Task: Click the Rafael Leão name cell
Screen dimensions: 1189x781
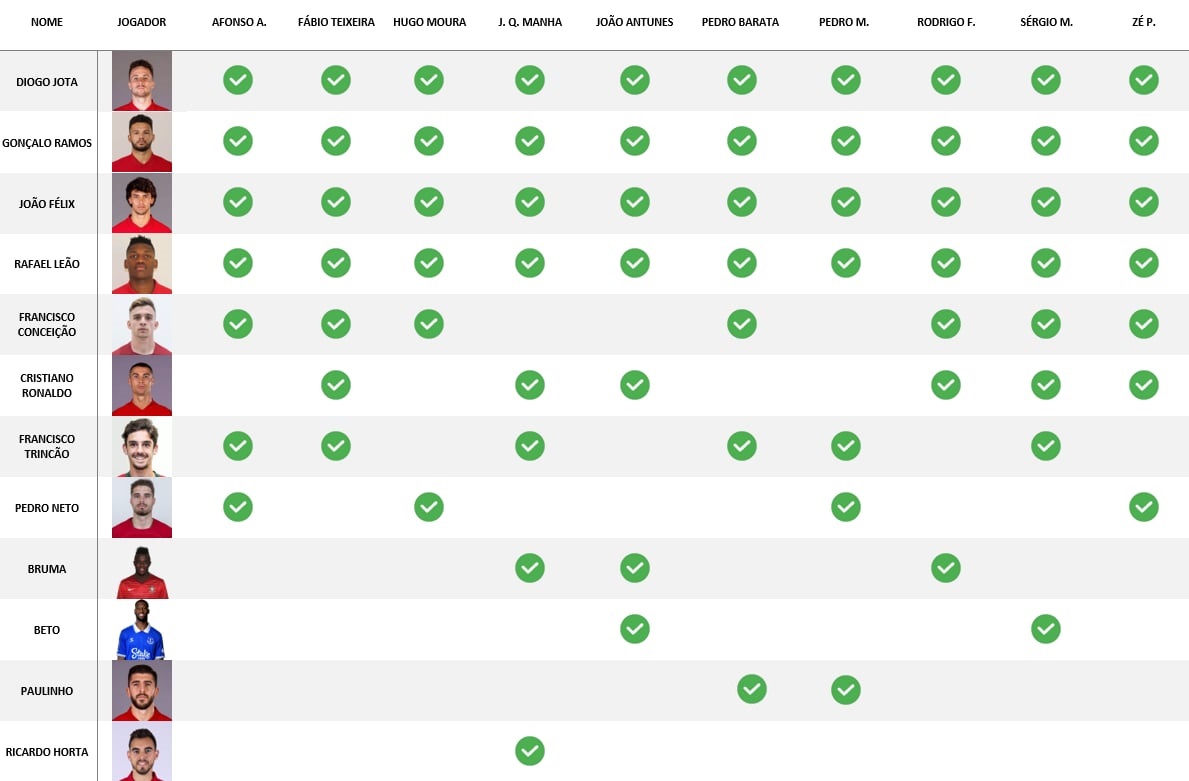Action: (x=47, y=264)
